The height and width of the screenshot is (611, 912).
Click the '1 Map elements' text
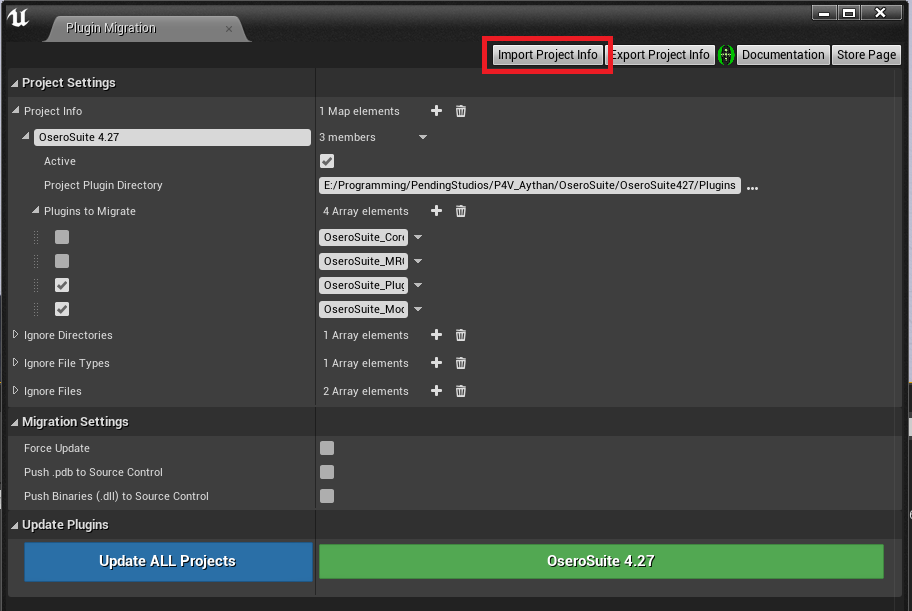coord(359,111)
